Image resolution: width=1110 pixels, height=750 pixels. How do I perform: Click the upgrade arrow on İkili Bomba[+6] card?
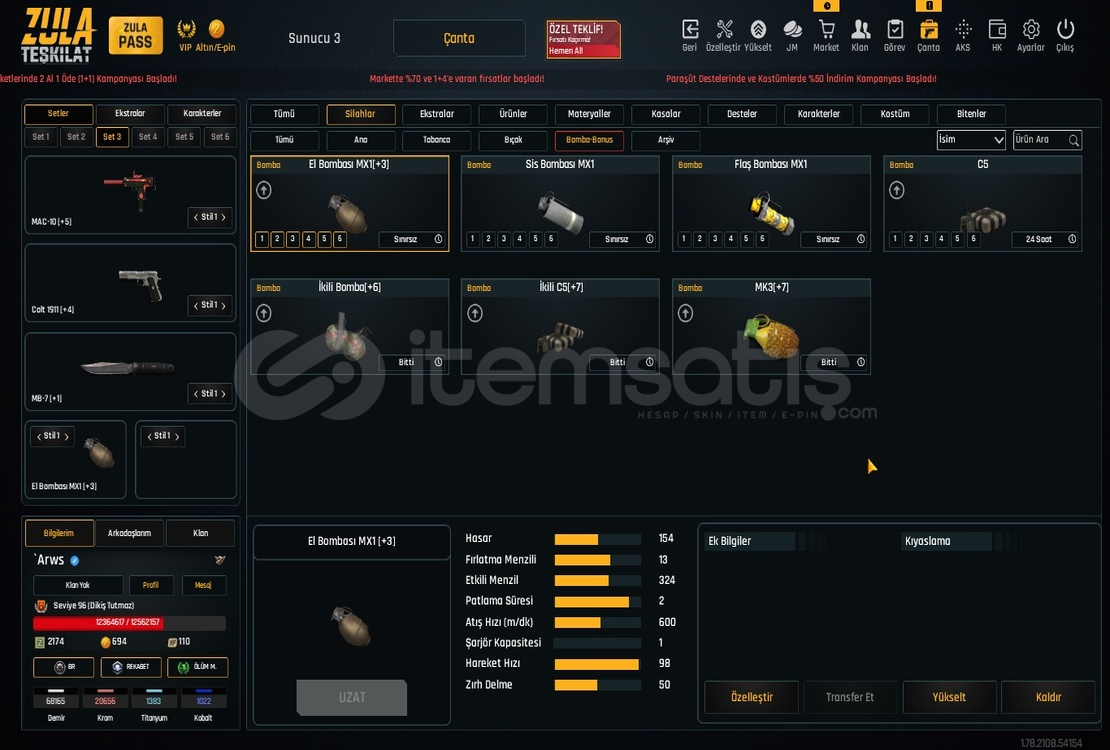(264, 313)
